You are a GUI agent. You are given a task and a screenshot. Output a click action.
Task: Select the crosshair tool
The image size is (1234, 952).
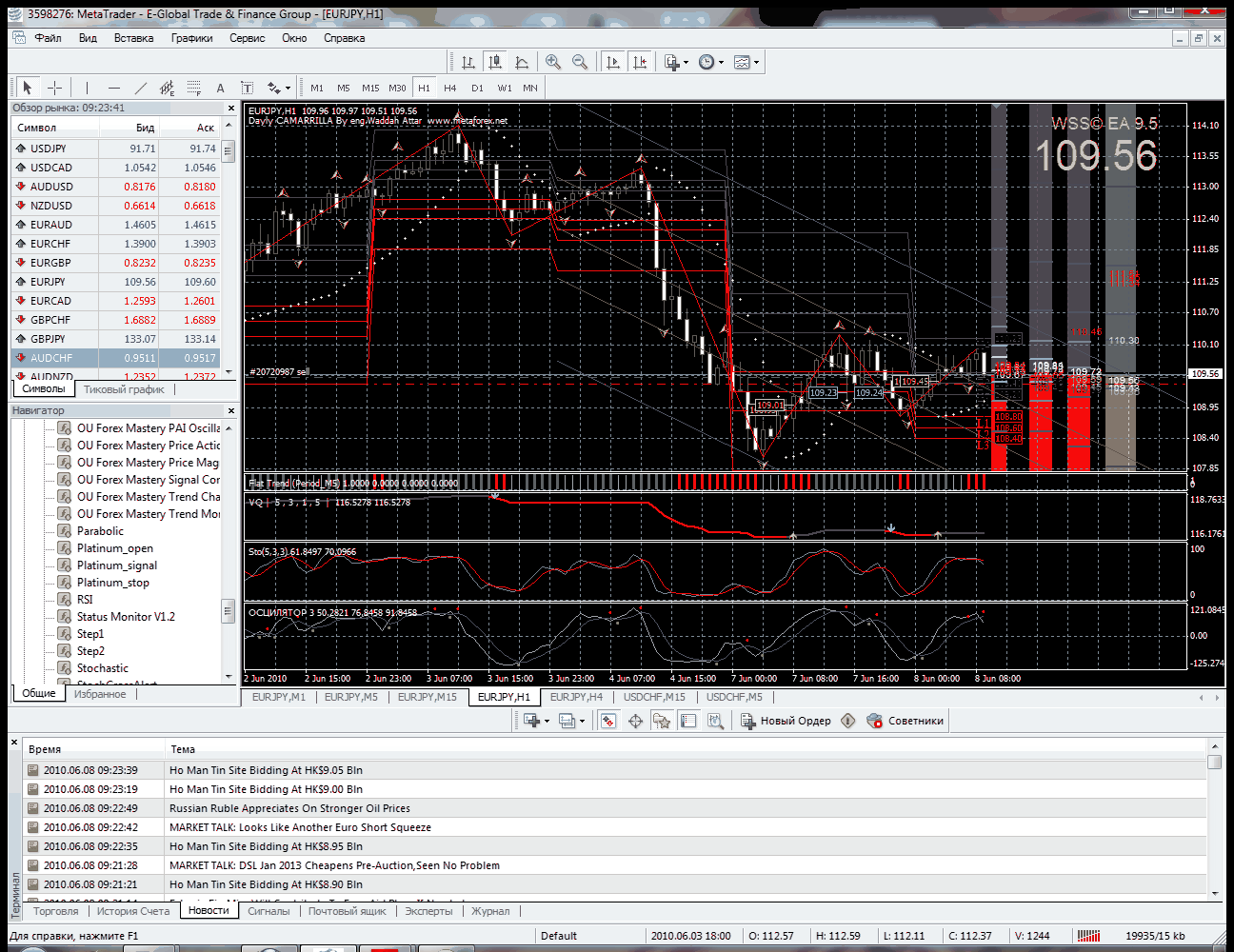point(55,88)
